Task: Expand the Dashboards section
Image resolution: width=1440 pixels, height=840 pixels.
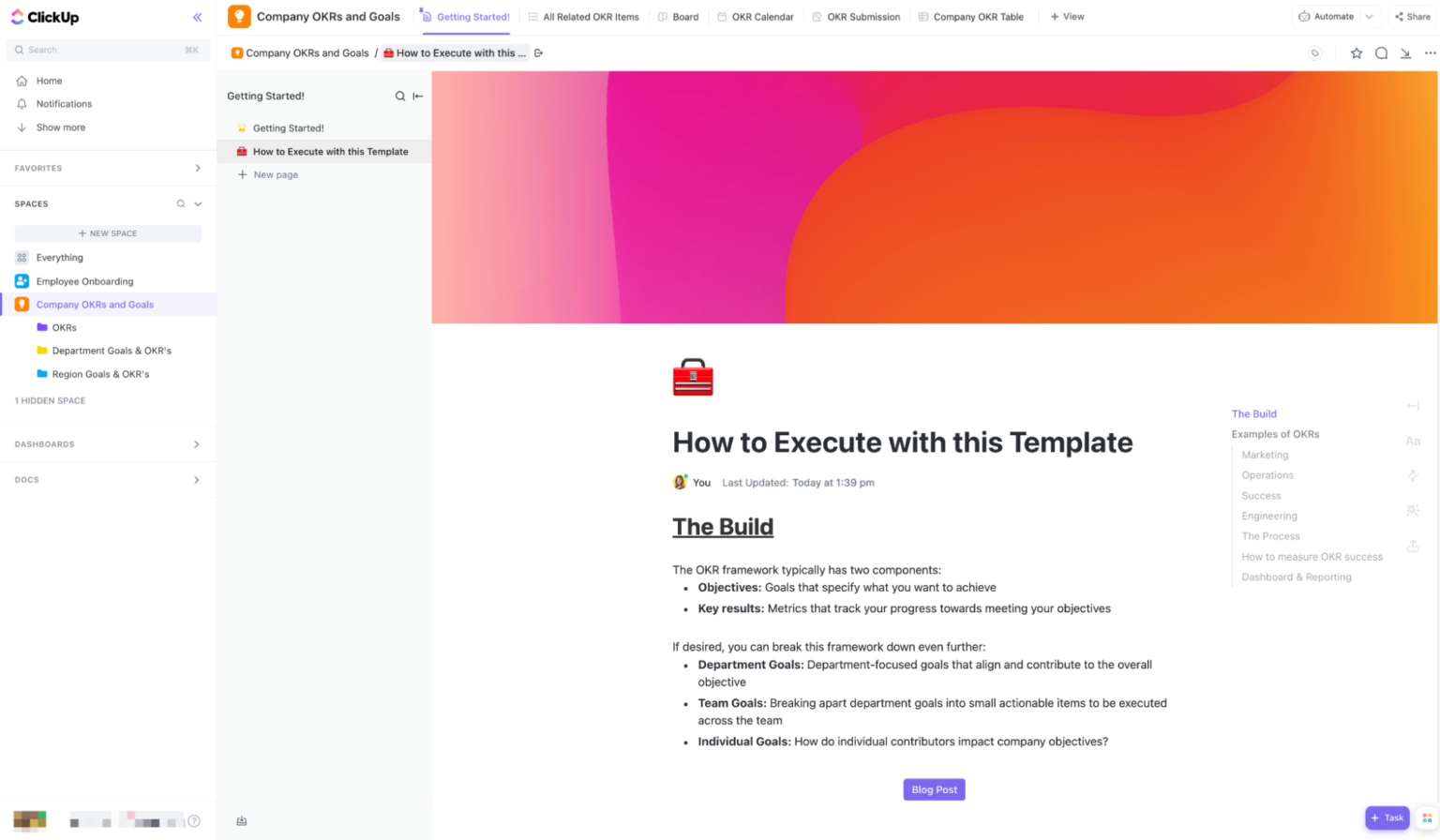Action: tap(197, 443)
